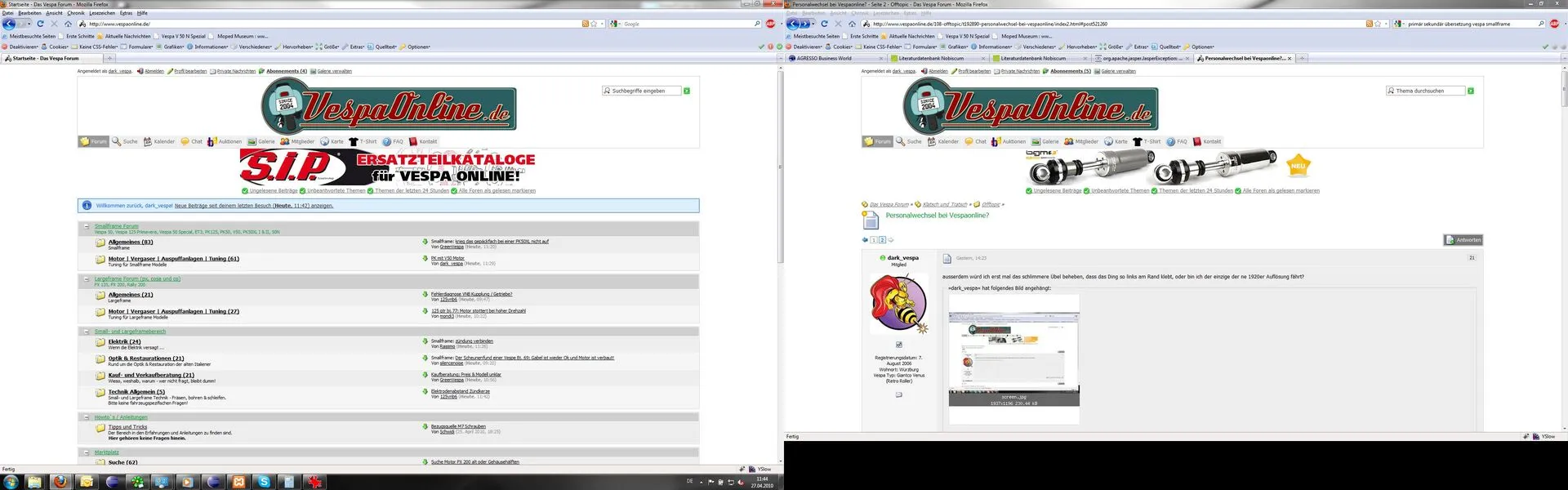Switch to the org.apache.jasper.JasperException tab

pyautogui.click(x=1139, y=58)
